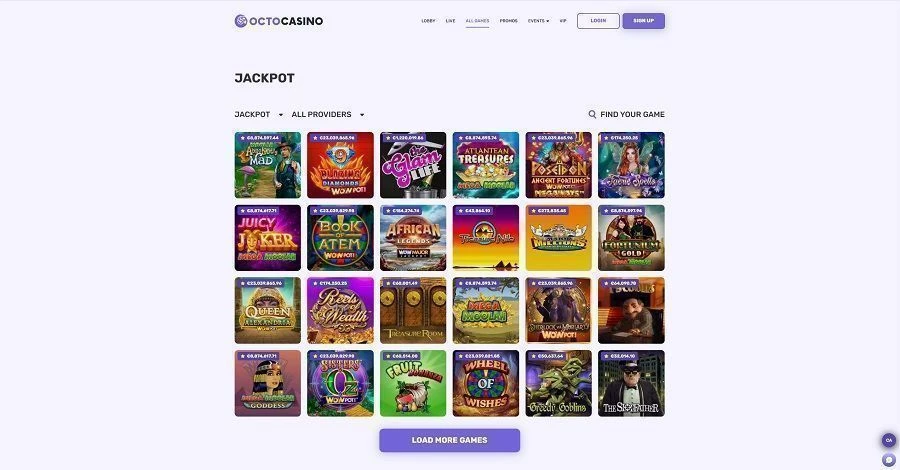The height and width of the screenshot is (470, 900).
Task: Click the Login button
Action: pyautogui.click(x=598, y=21)
